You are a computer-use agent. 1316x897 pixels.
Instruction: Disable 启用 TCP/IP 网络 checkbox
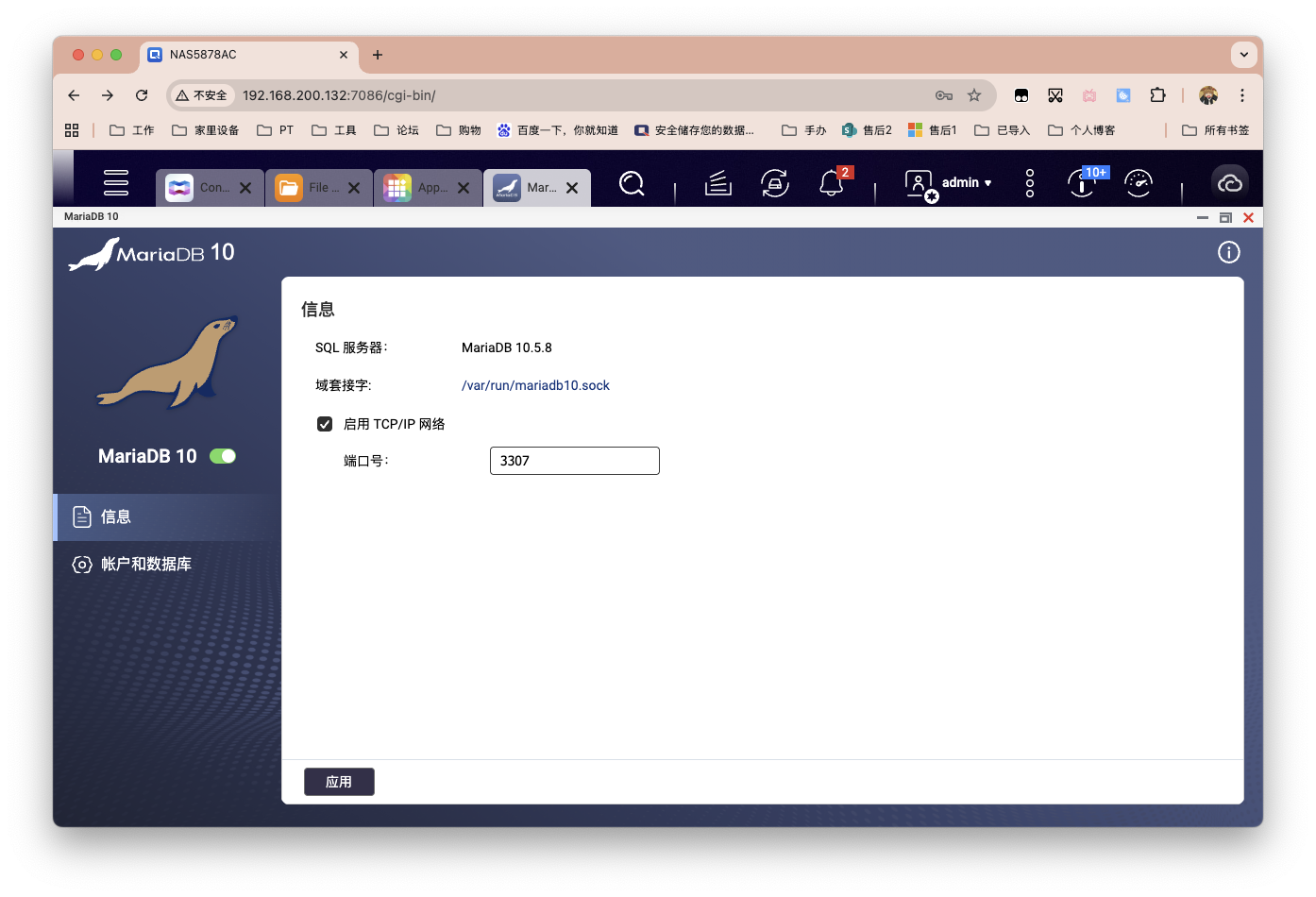[325, 423]
